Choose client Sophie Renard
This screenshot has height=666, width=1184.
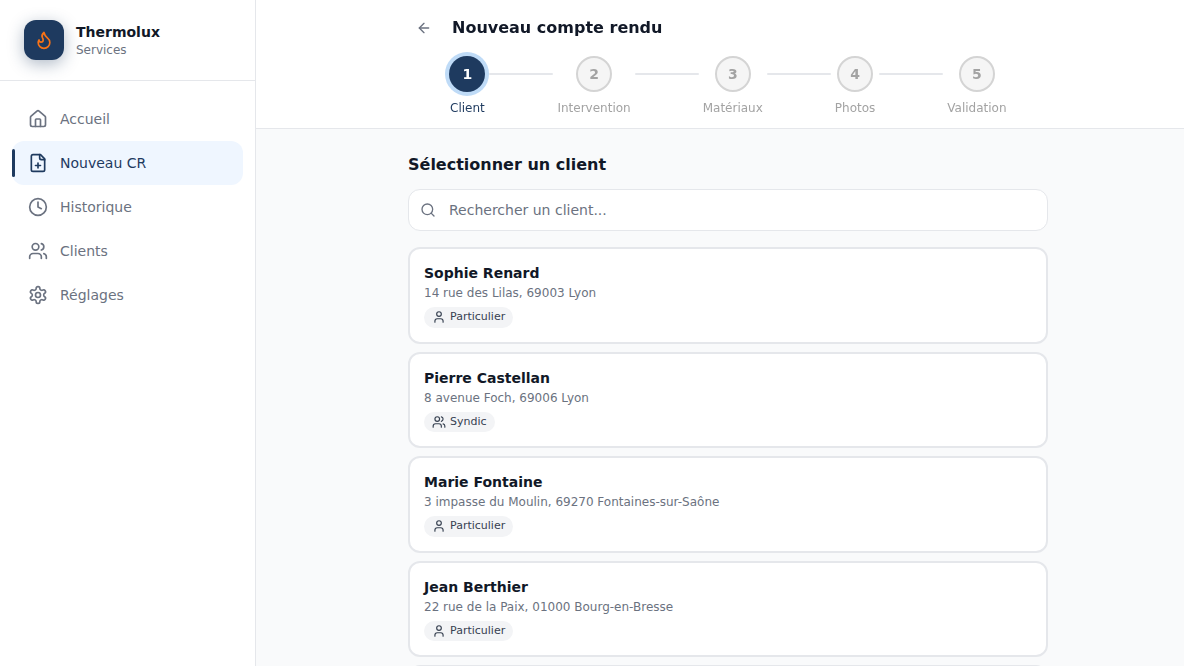728,295
